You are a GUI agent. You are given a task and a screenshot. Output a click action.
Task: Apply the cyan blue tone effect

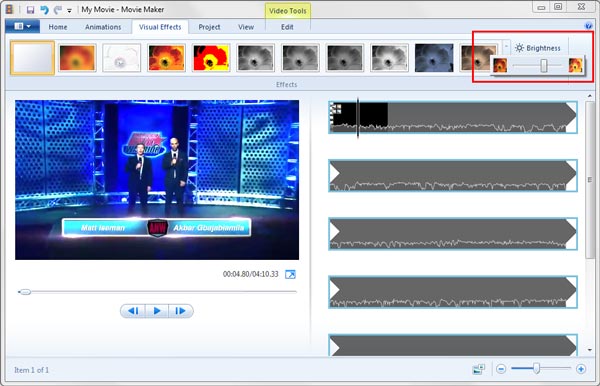[x=434, y=58]
